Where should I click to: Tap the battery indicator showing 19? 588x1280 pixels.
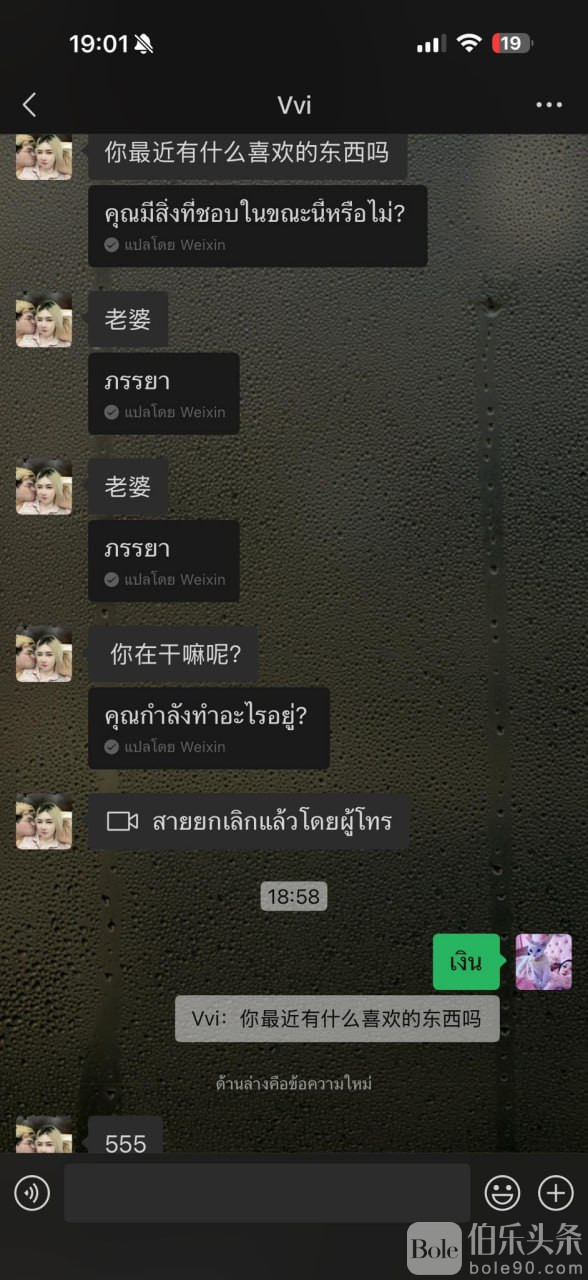click(512, 43)
